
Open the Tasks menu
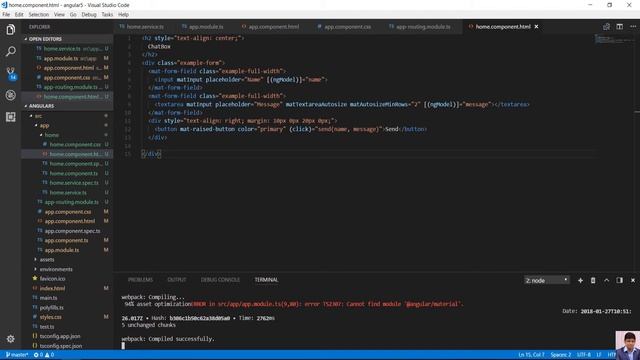click(107, 14)
